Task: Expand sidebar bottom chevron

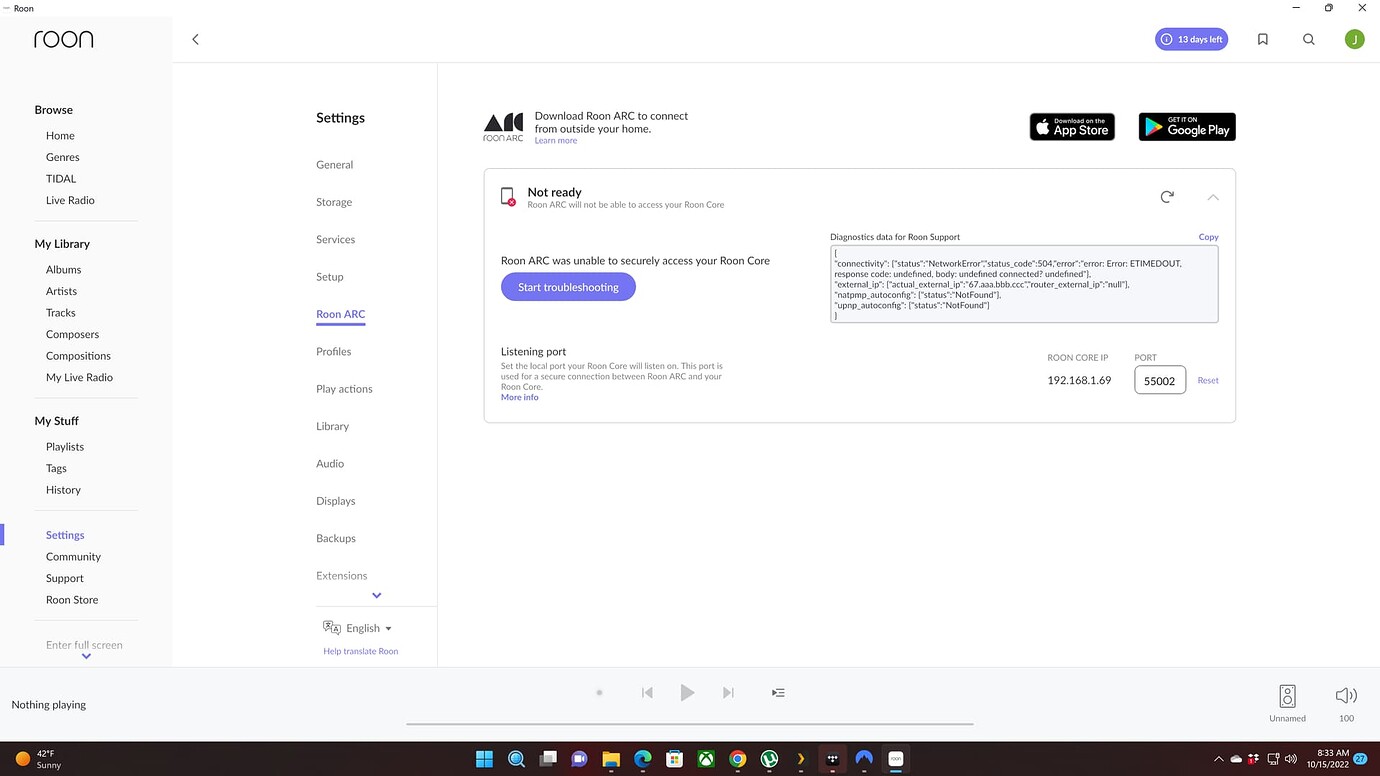Action: click(86, 657)
